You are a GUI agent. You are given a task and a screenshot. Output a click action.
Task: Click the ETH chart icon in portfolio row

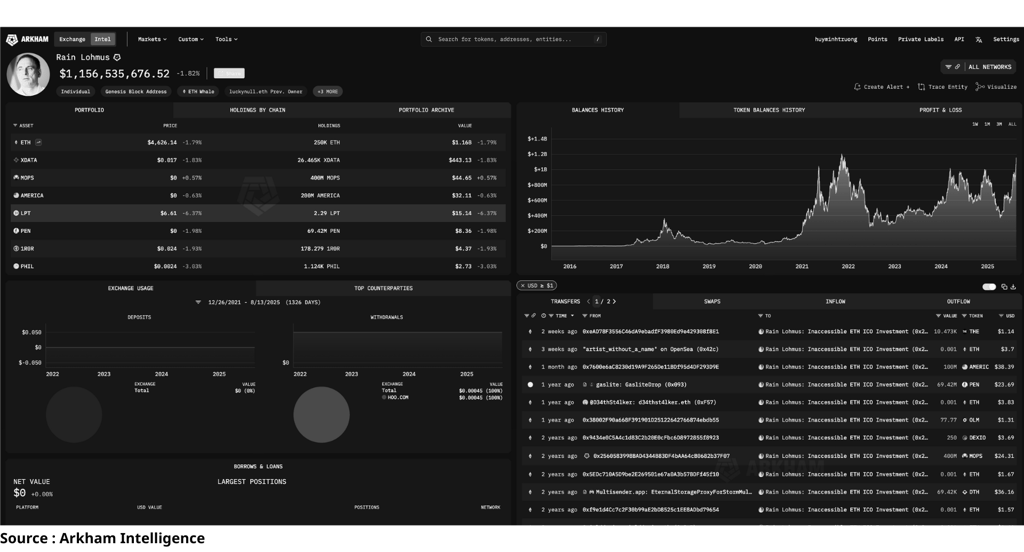39,142
